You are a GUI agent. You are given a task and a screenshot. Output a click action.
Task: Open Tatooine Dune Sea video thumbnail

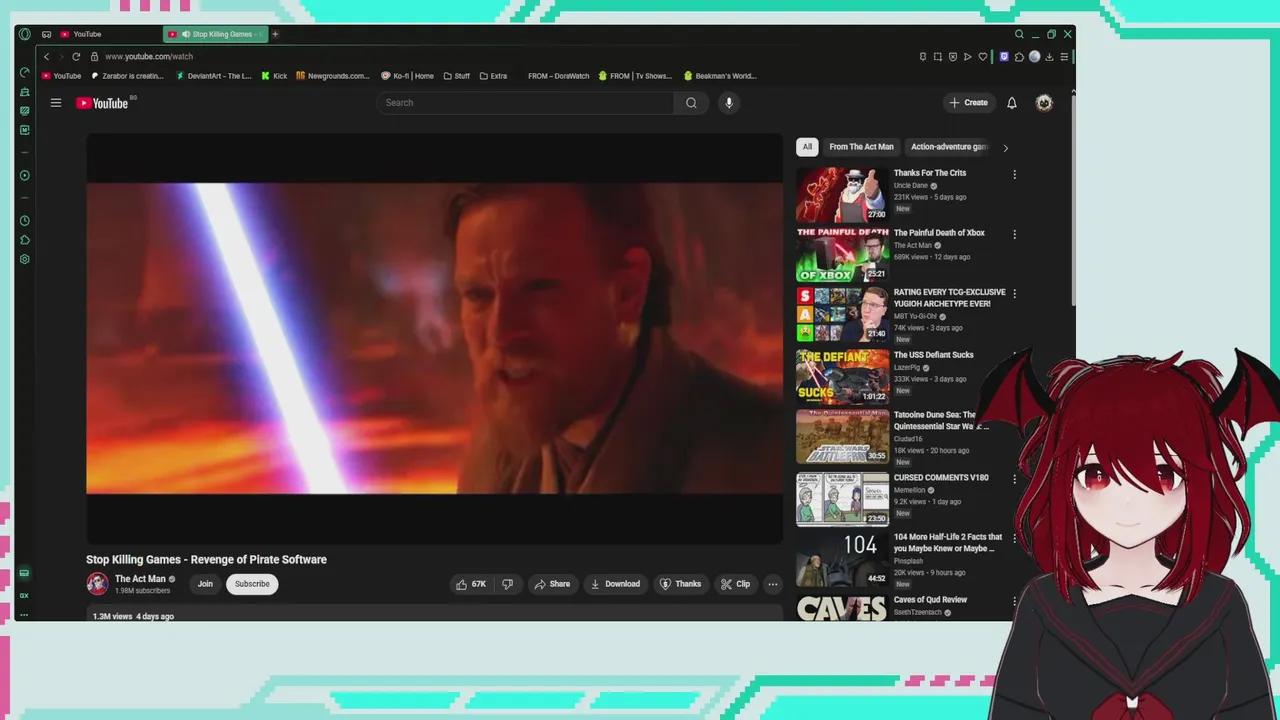tap(842, 437)
